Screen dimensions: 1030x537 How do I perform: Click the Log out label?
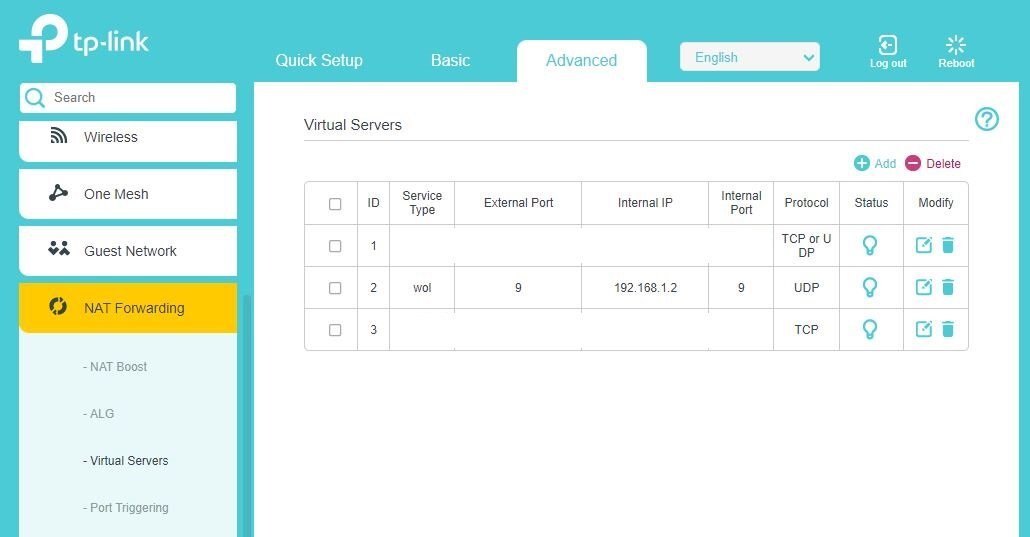click(888, 64)
